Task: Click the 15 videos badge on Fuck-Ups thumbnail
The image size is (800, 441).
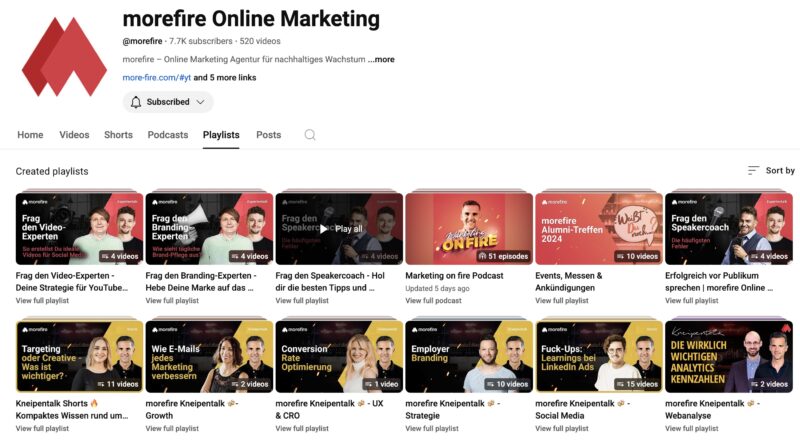Action: point(637,384)
